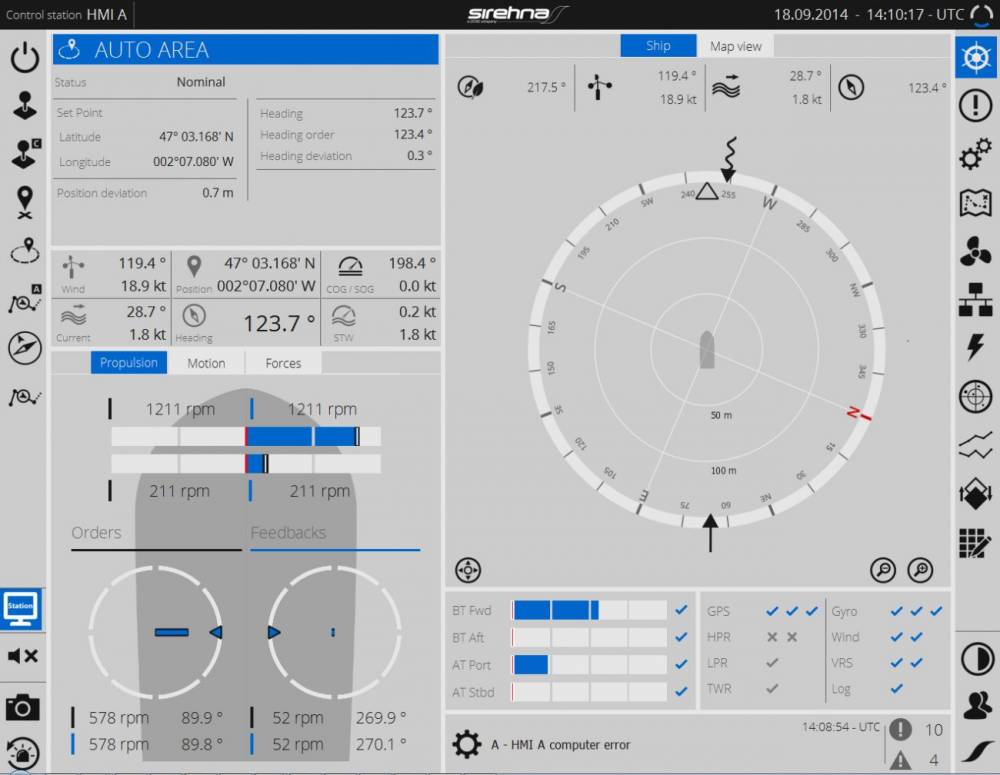Toggle the Log sensor check
1000x775 pixels.
897,689
